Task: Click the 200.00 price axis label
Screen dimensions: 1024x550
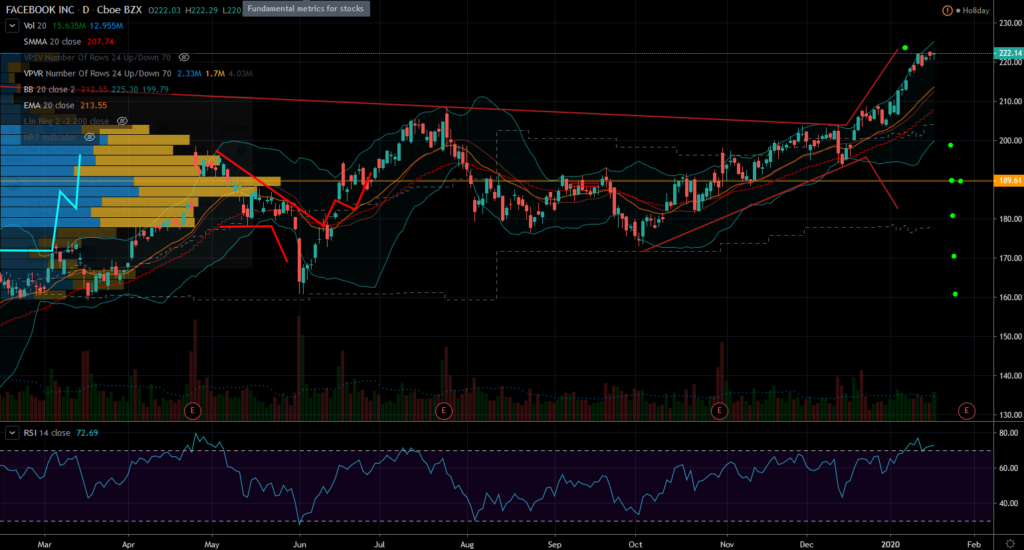Action: 1010,140
